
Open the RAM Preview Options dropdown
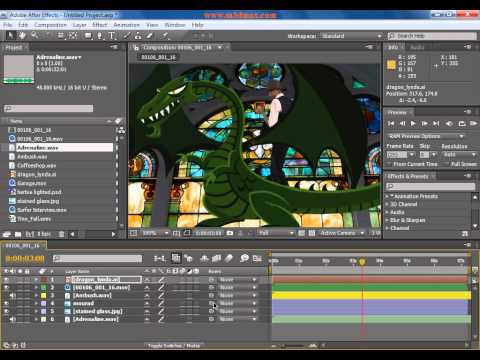[x=426, y=136]
